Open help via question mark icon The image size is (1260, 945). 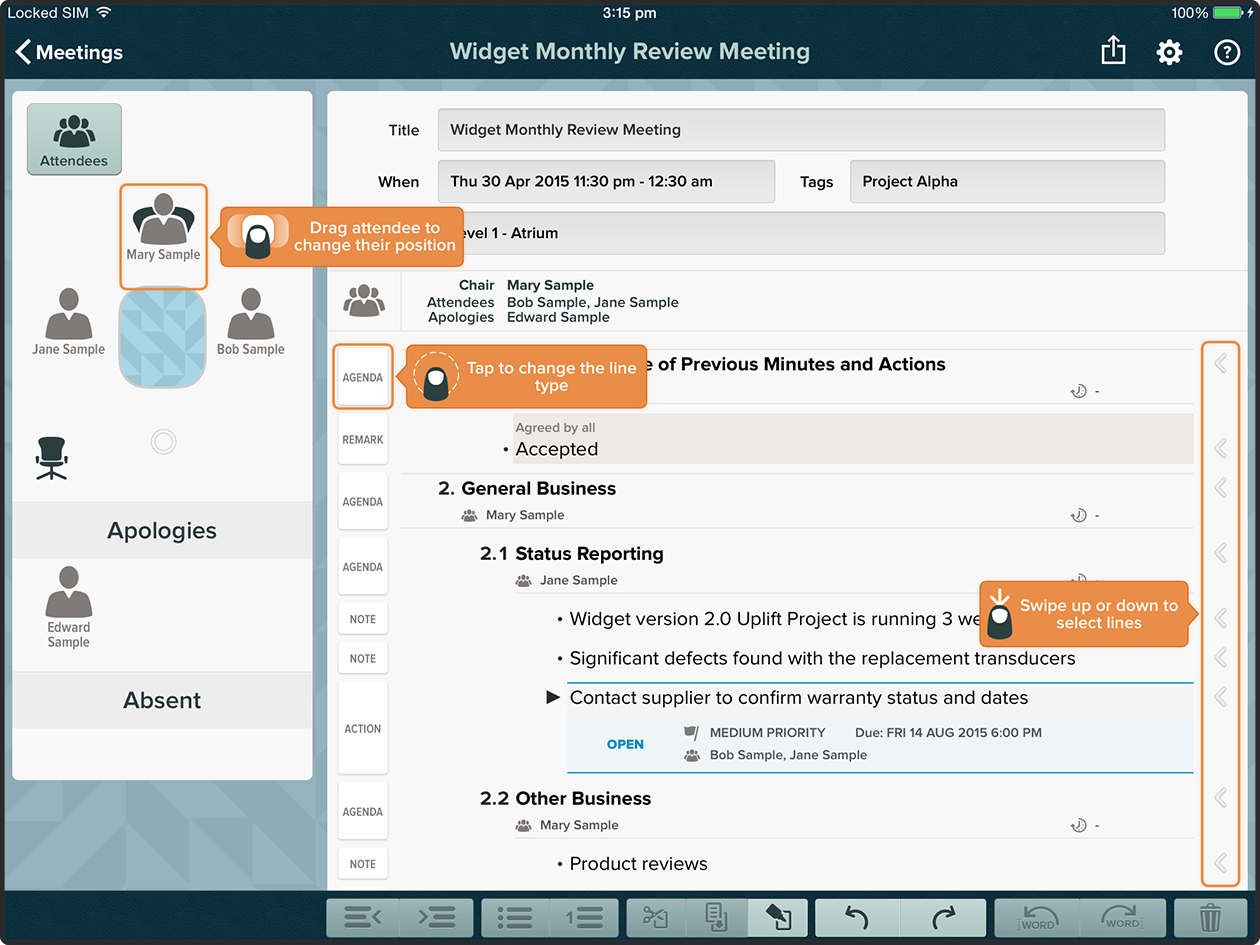[x=1226, y=52]
